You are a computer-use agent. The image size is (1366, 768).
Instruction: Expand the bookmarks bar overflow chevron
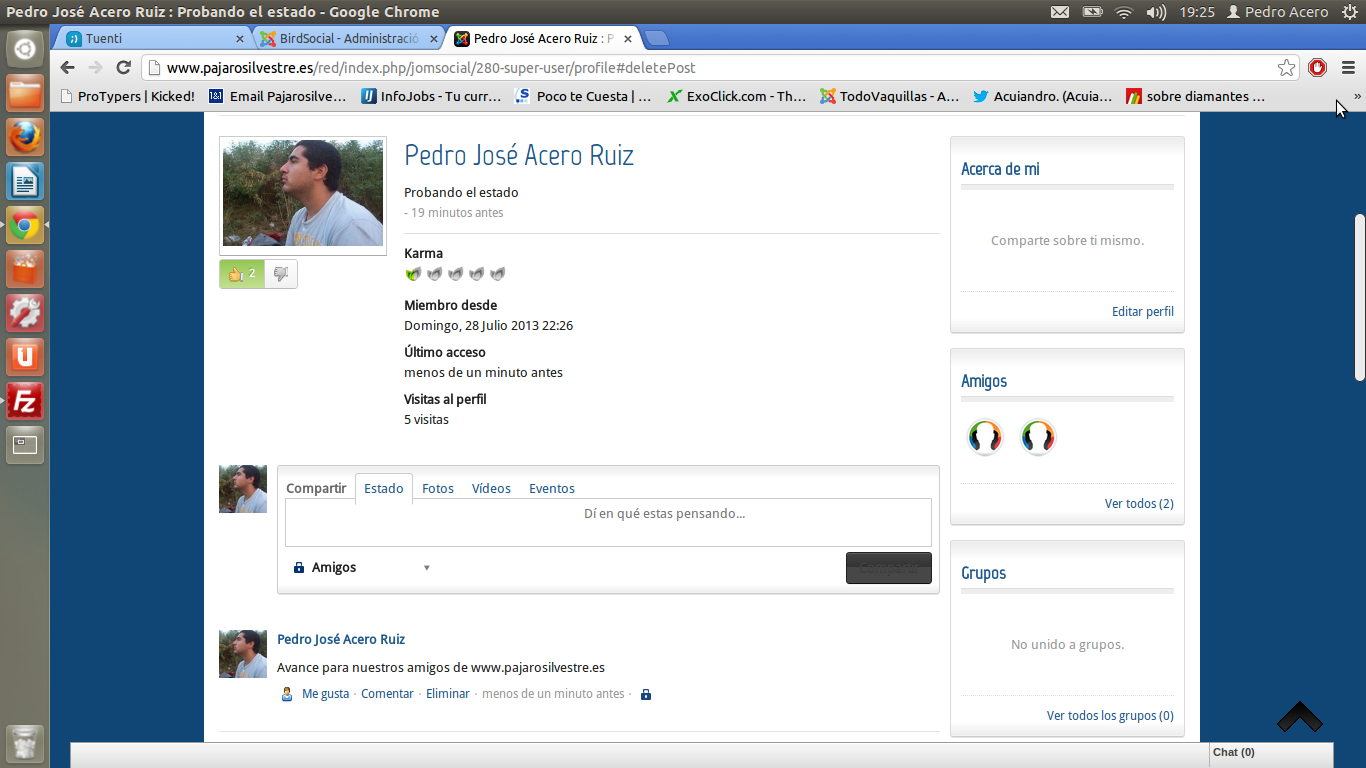1357,97
